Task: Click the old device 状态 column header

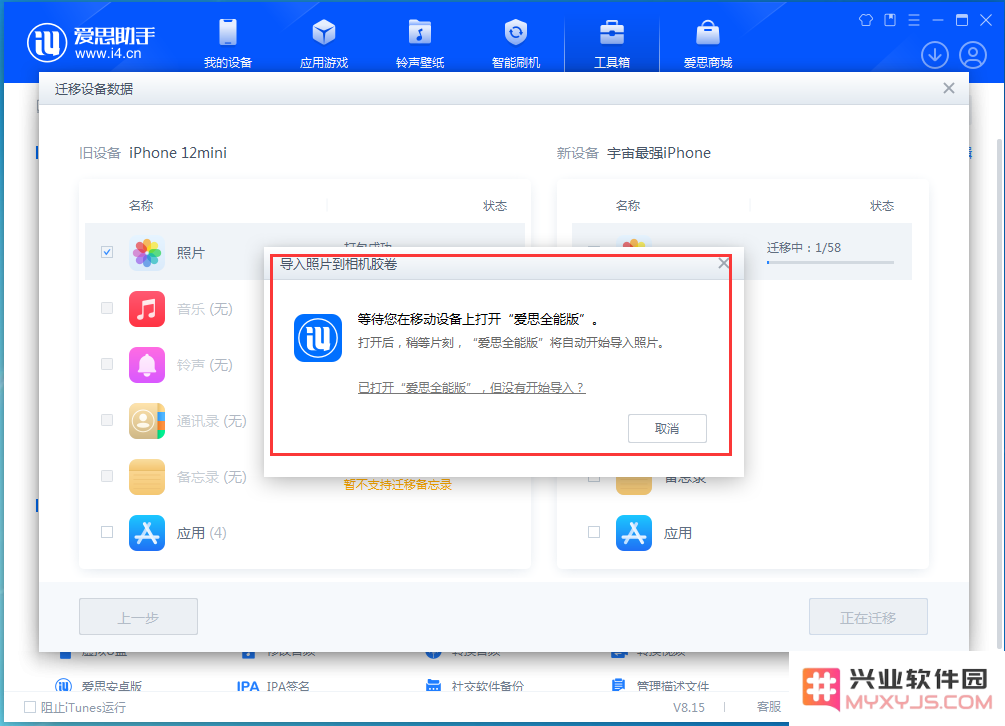Action: click(x=495, y=206)
